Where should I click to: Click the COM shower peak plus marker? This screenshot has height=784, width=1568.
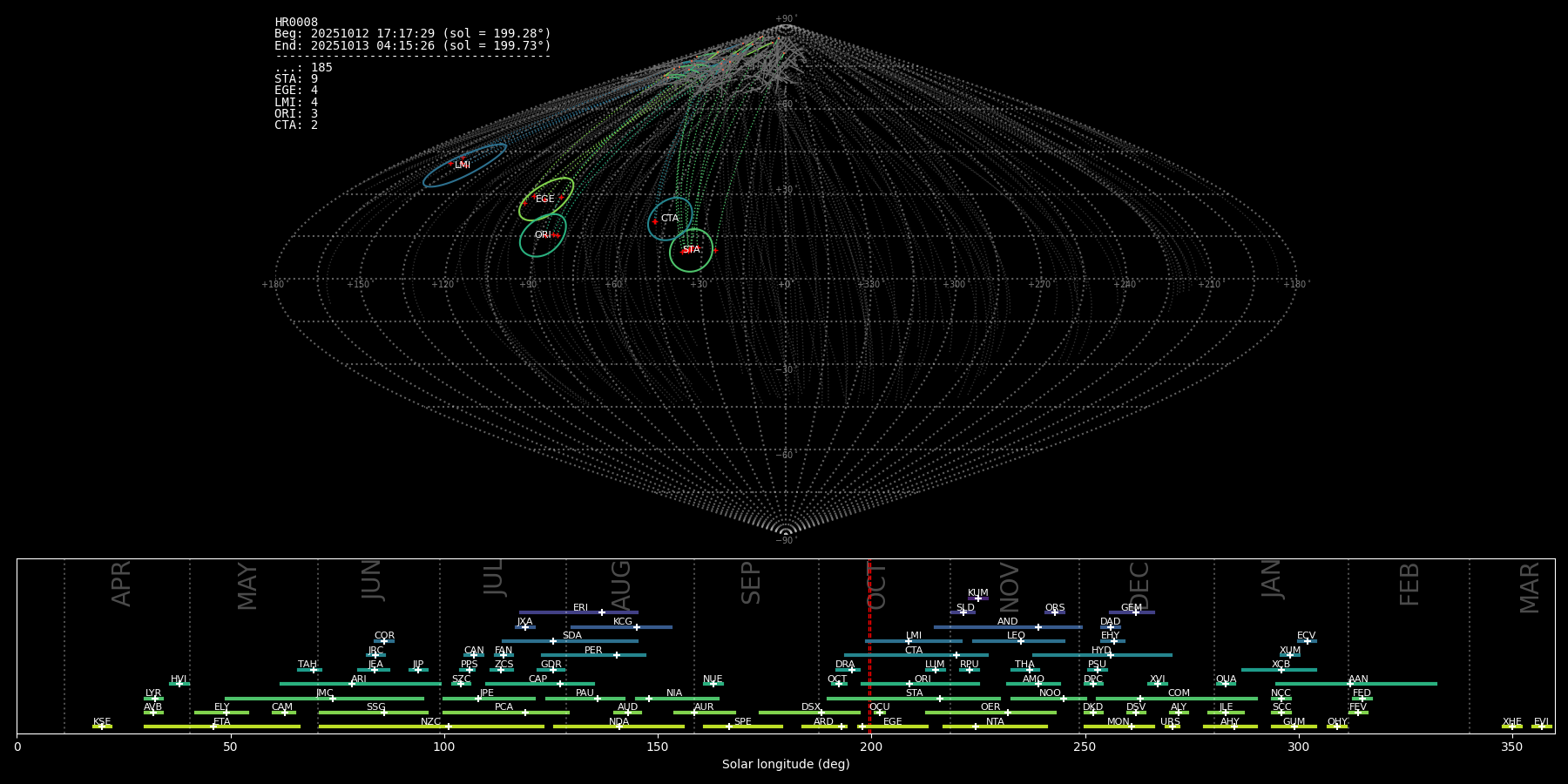(x=1140, y=699)
